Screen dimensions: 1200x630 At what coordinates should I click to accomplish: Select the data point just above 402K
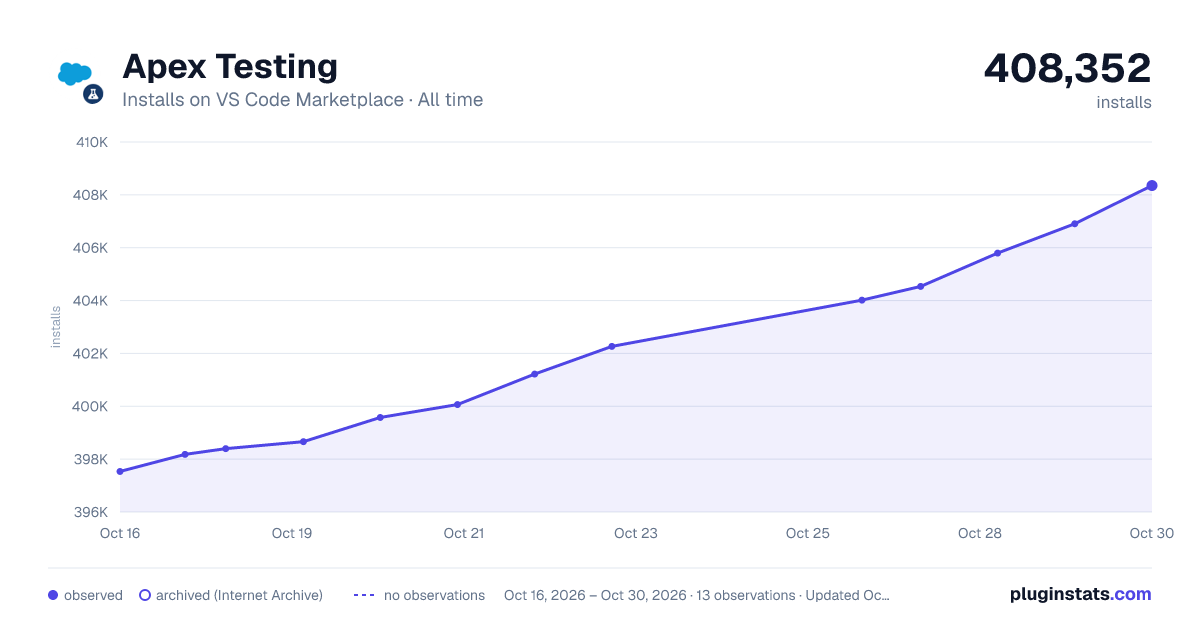(x=612, y=346)
